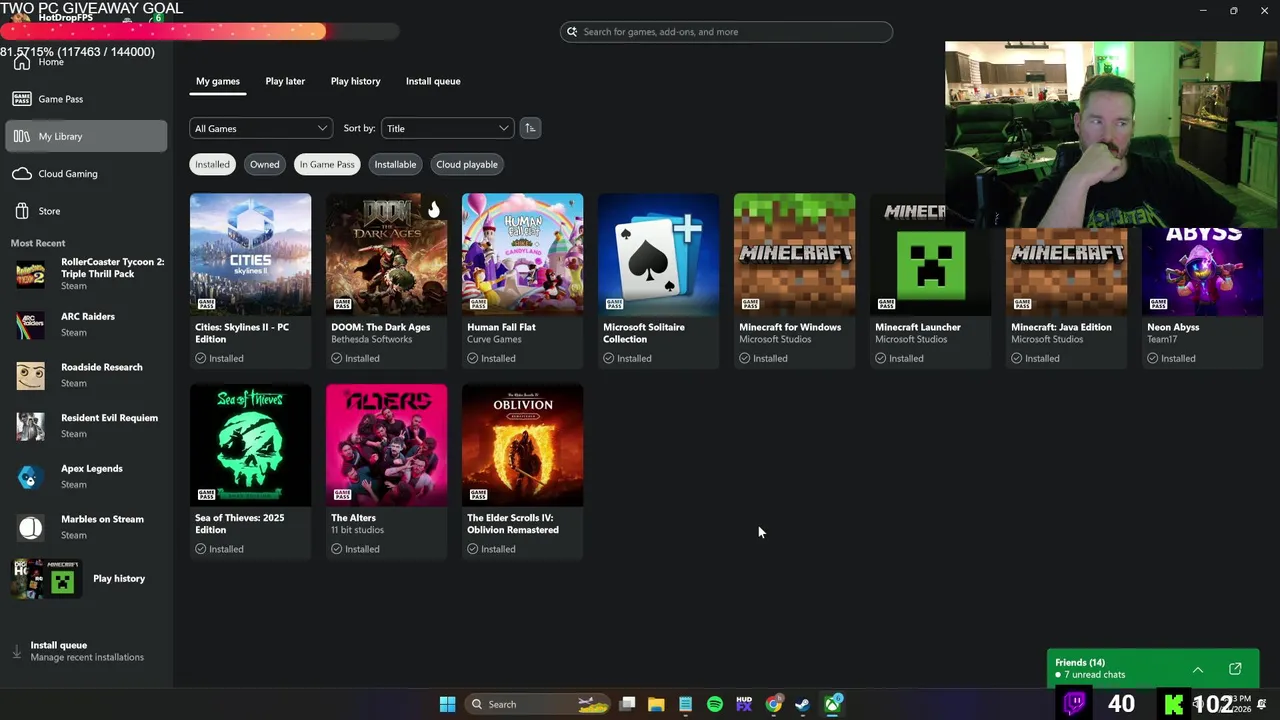Pop out the Friends panel window

coord(1235,669)
